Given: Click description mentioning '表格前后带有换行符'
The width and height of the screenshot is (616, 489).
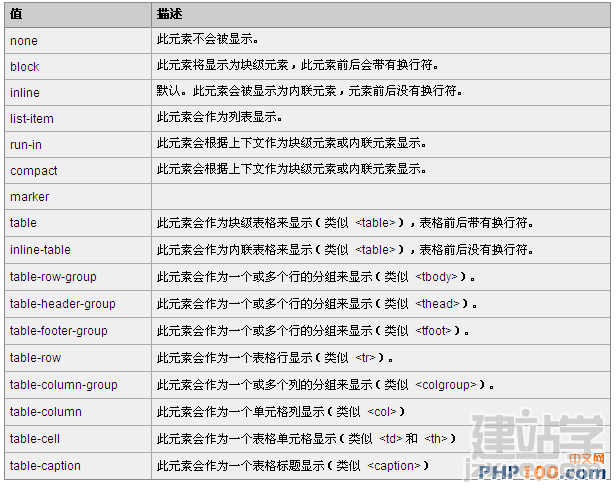Looking at the screenshot, I should tap(345, 223).
